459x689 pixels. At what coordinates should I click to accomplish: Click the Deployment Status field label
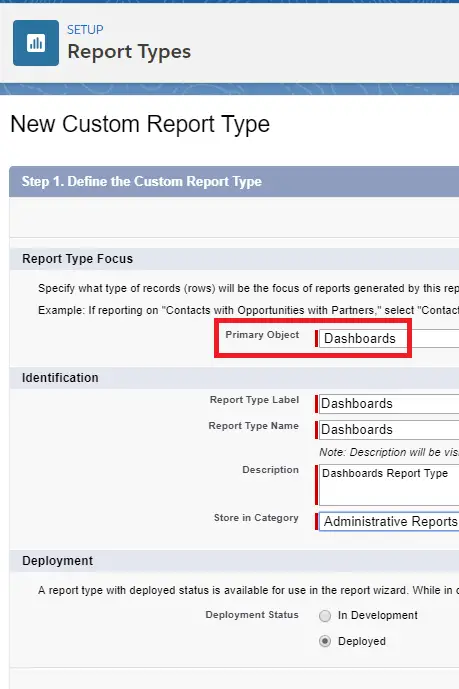(x=252, y=615)
